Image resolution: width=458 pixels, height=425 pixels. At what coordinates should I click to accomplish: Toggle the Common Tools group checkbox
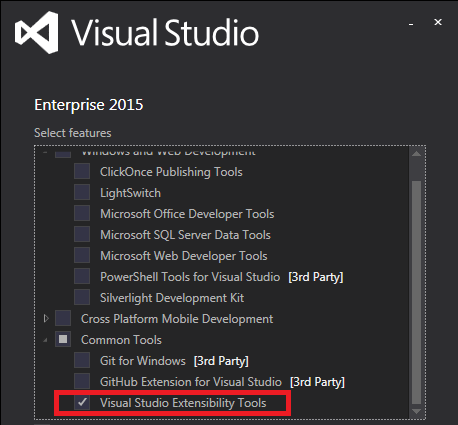coord(63,339)
